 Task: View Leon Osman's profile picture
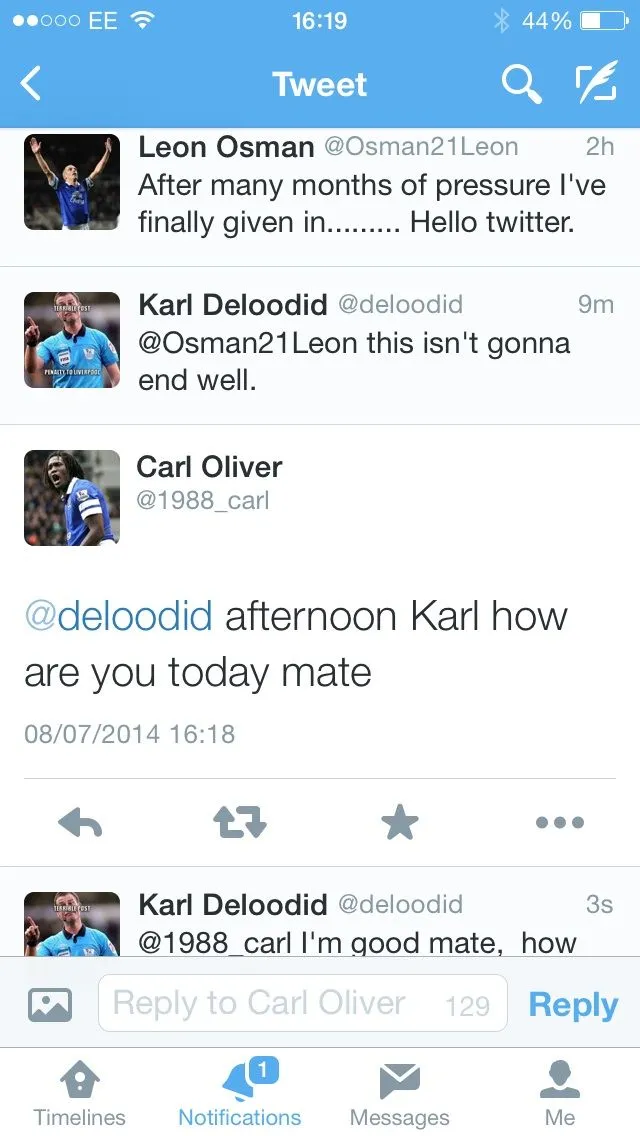pos(72,182)
